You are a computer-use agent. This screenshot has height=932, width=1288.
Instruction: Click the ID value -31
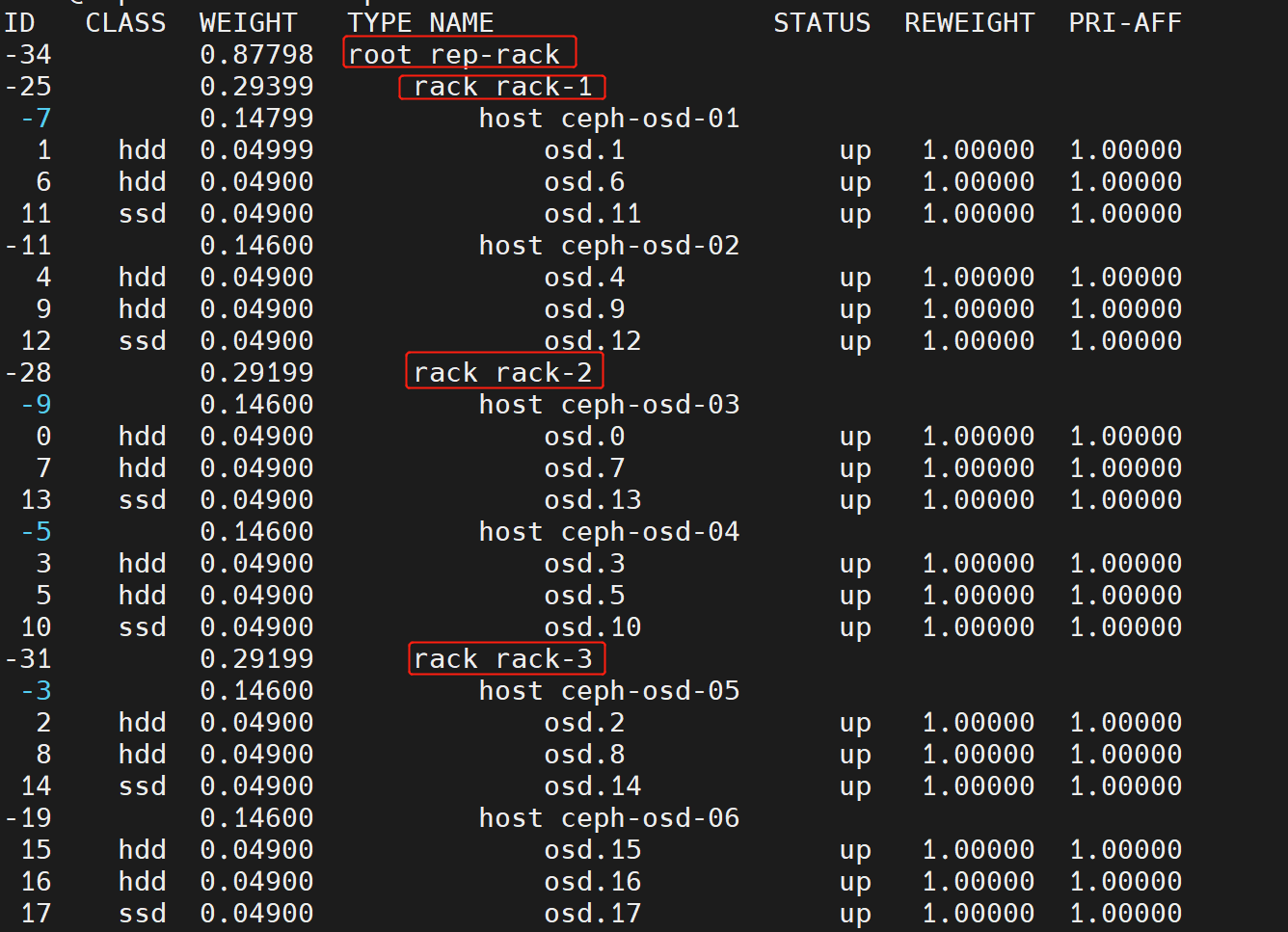(x=28, y=659)
